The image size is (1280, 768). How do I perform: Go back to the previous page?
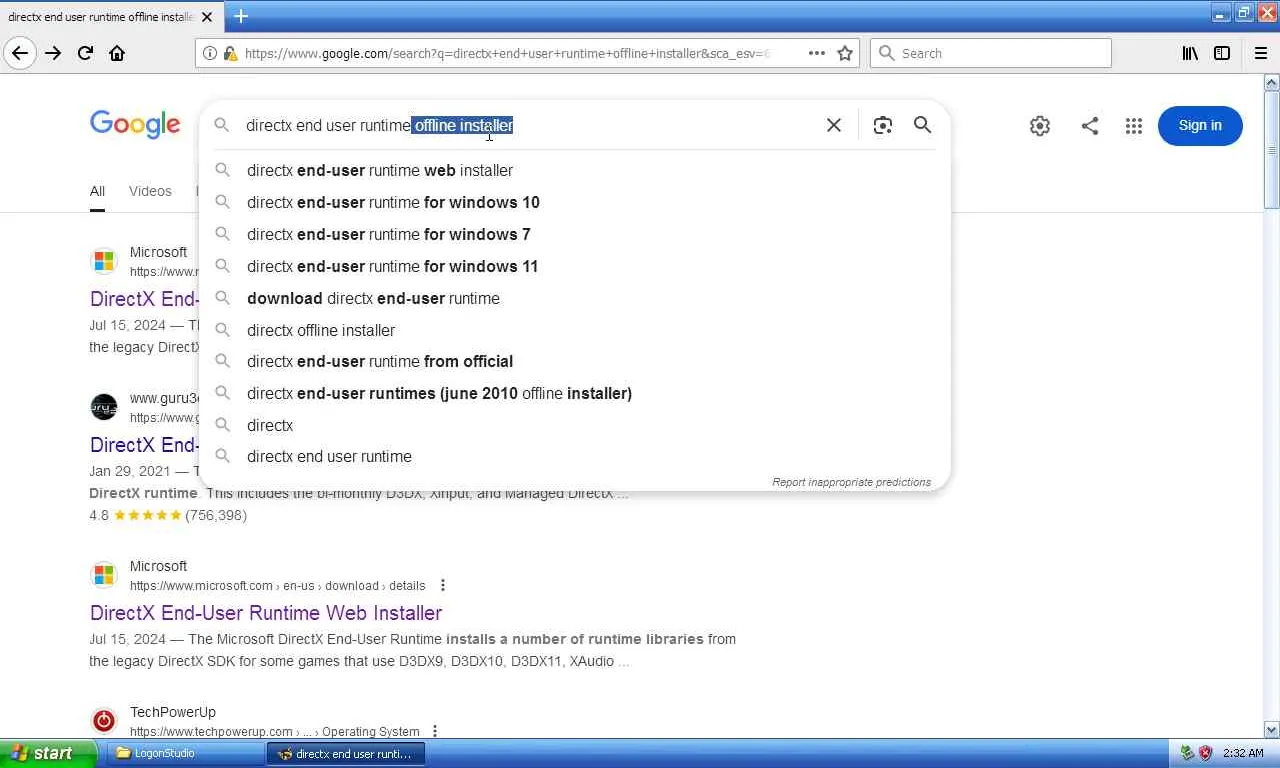coord(20,53)
